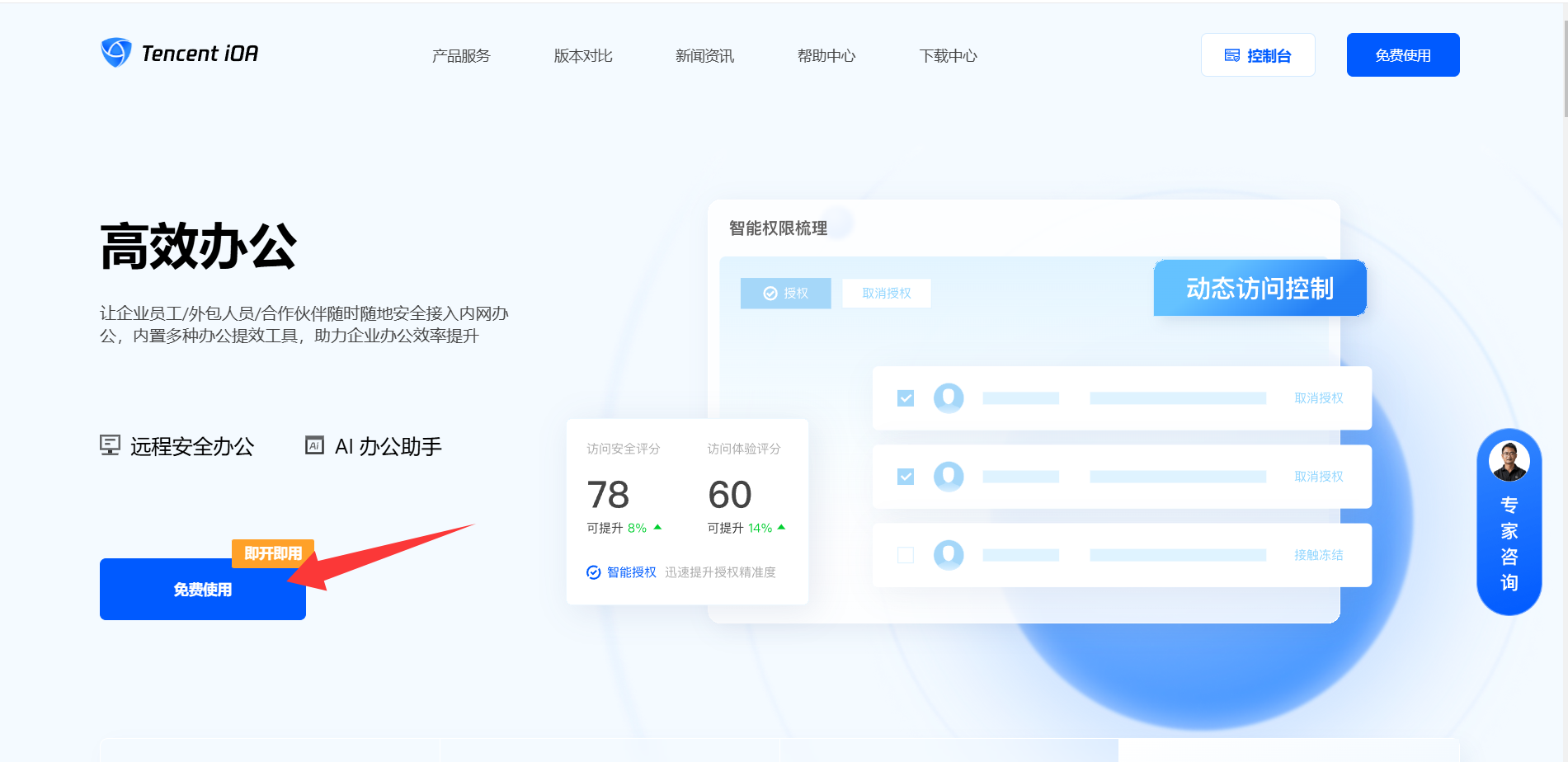This screenshot has width=1568, height=762.
Task: Click the user avatar in the second row
Action: (949, 477)
